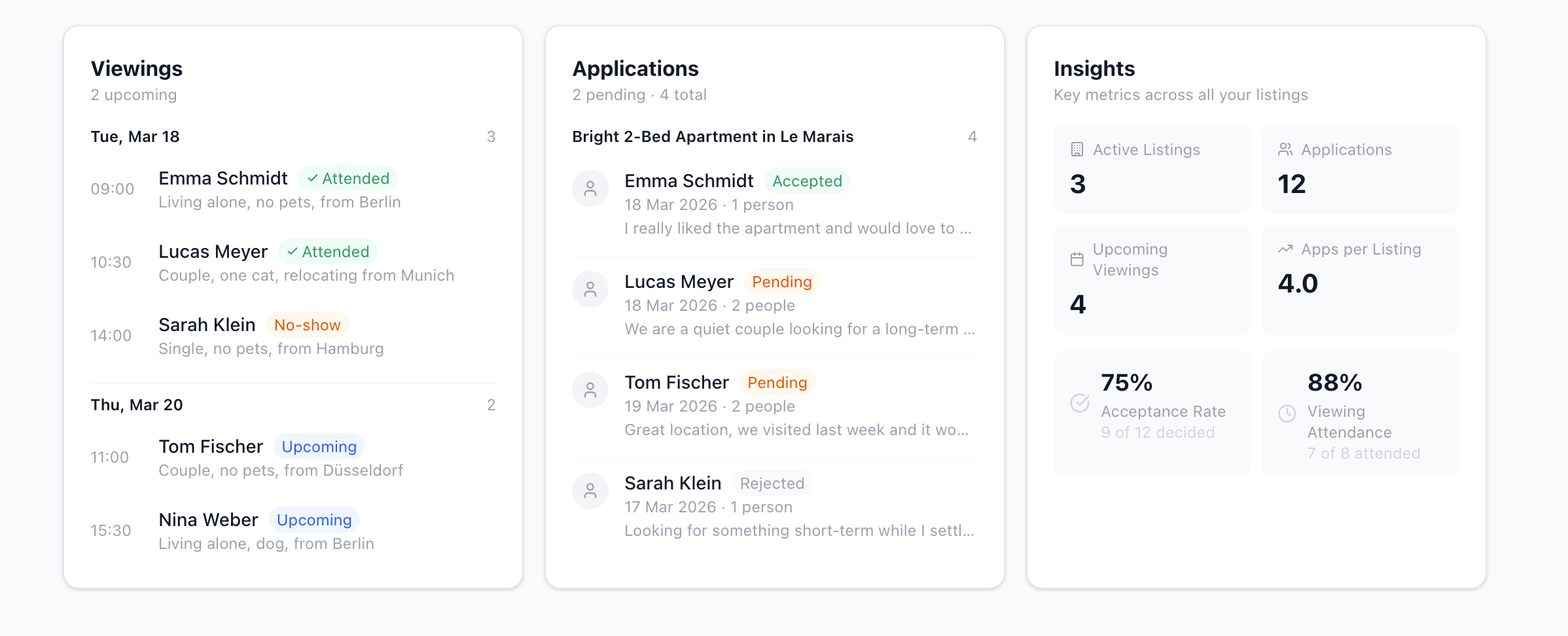Click the calendar icon for Upcoming Viewings
Screen dimensions: 1568x636
(1077, 260)
